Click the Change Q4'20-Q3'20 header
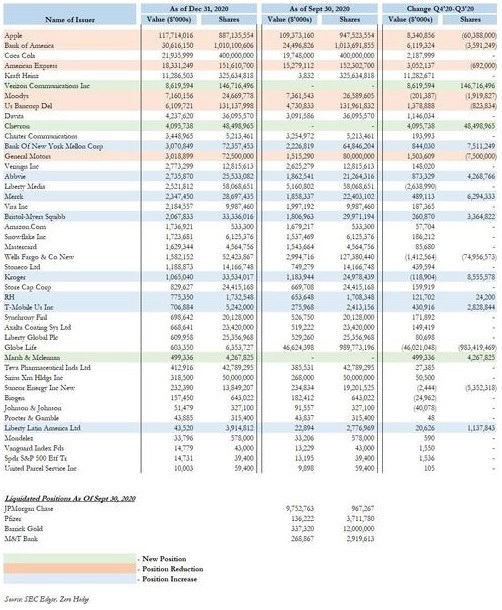The width and height of the screenshot is (502, 610). pyautogui.click(x=440, y=9)
